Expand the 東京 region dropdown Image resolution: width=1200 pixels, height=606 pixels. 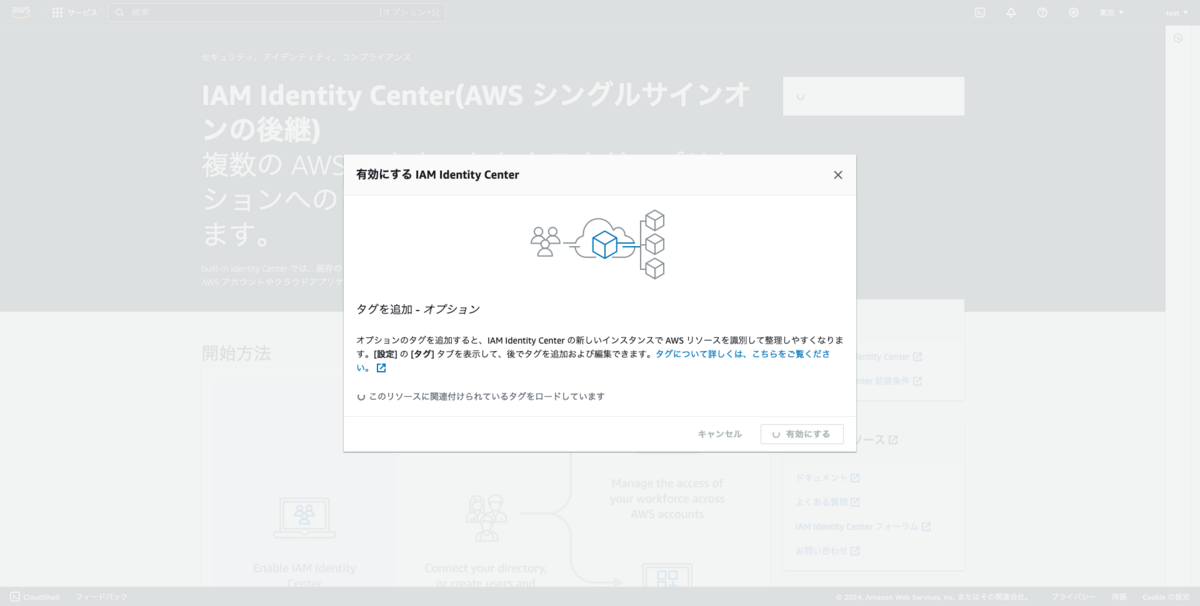pyautogui.click(x=1112, y=12)
